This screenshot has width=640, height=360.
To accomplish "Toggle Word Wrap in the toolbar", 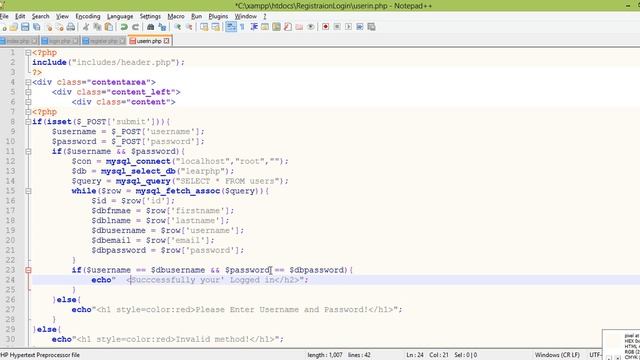I will (x=231, y=27).
